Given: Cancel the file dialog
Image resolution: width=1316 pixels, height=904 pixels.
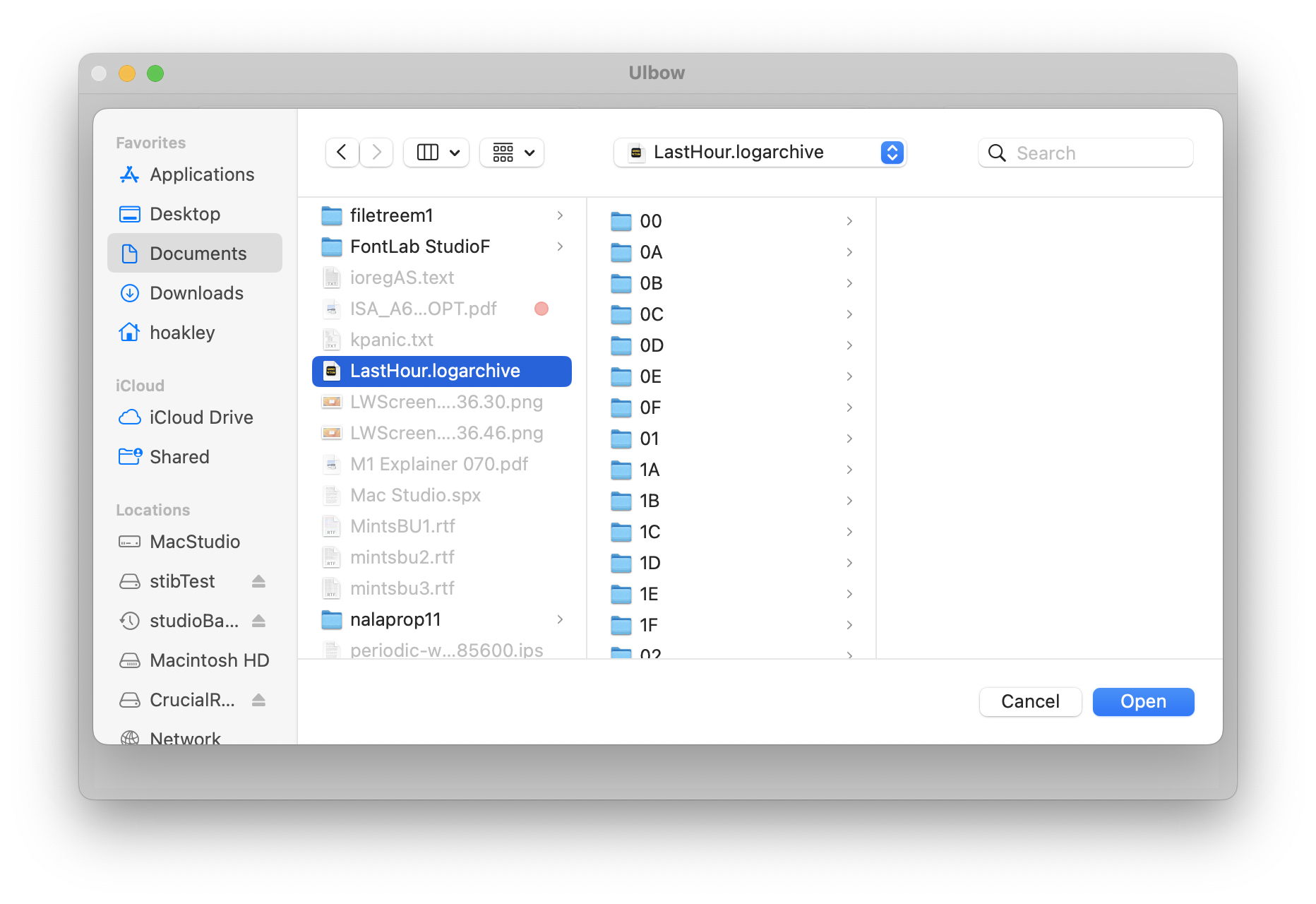Looking at the screenshot, I should point(1030,701).
